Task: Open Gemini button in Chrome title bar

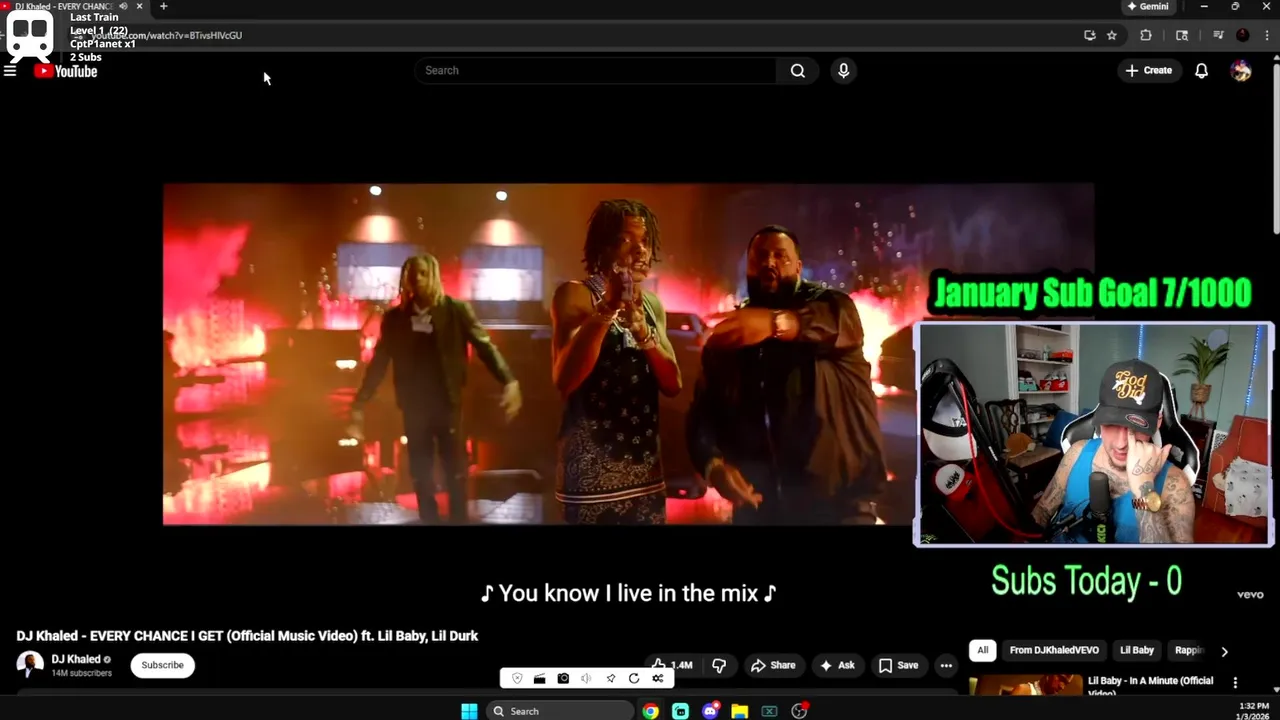Action: pyautogui.click(x=1147, y=6)
